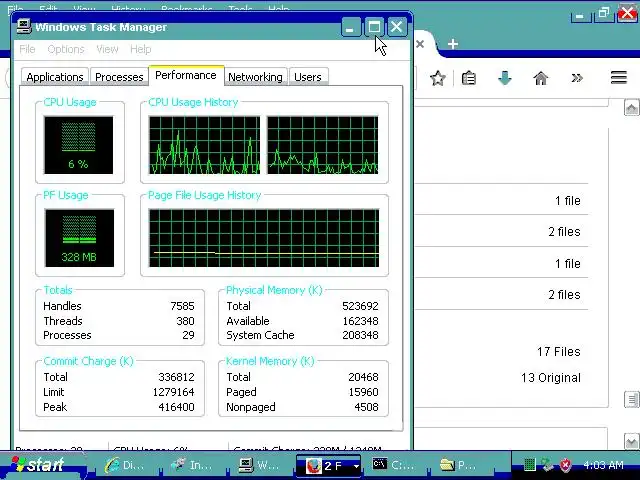Click the first CPU Usage History graph
The width and height of the screenshot is (640, 480).
point(204,145)
